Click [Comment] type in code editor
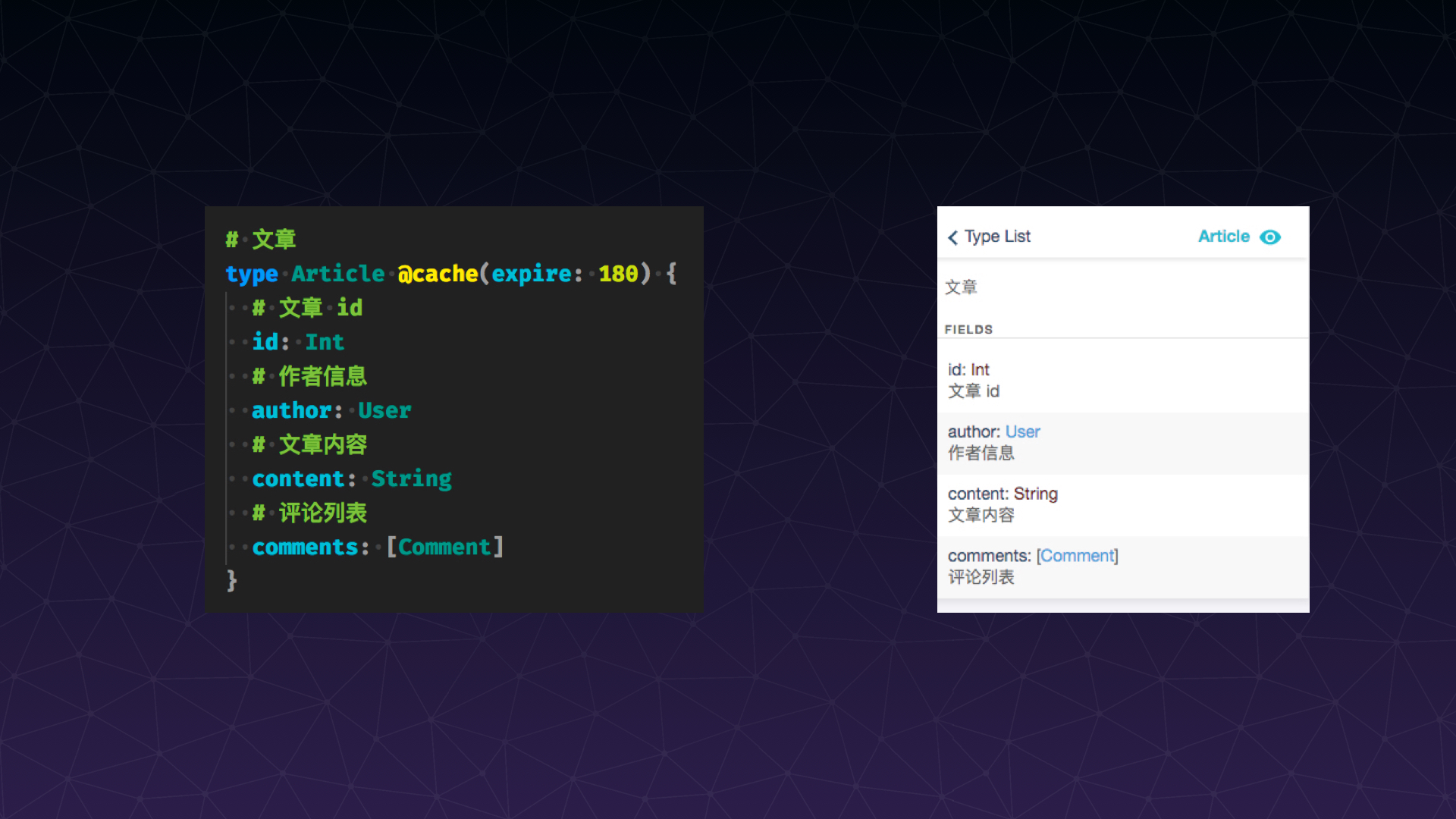Viewport: 1456px width, 819px height. click(x=444, y=547)
